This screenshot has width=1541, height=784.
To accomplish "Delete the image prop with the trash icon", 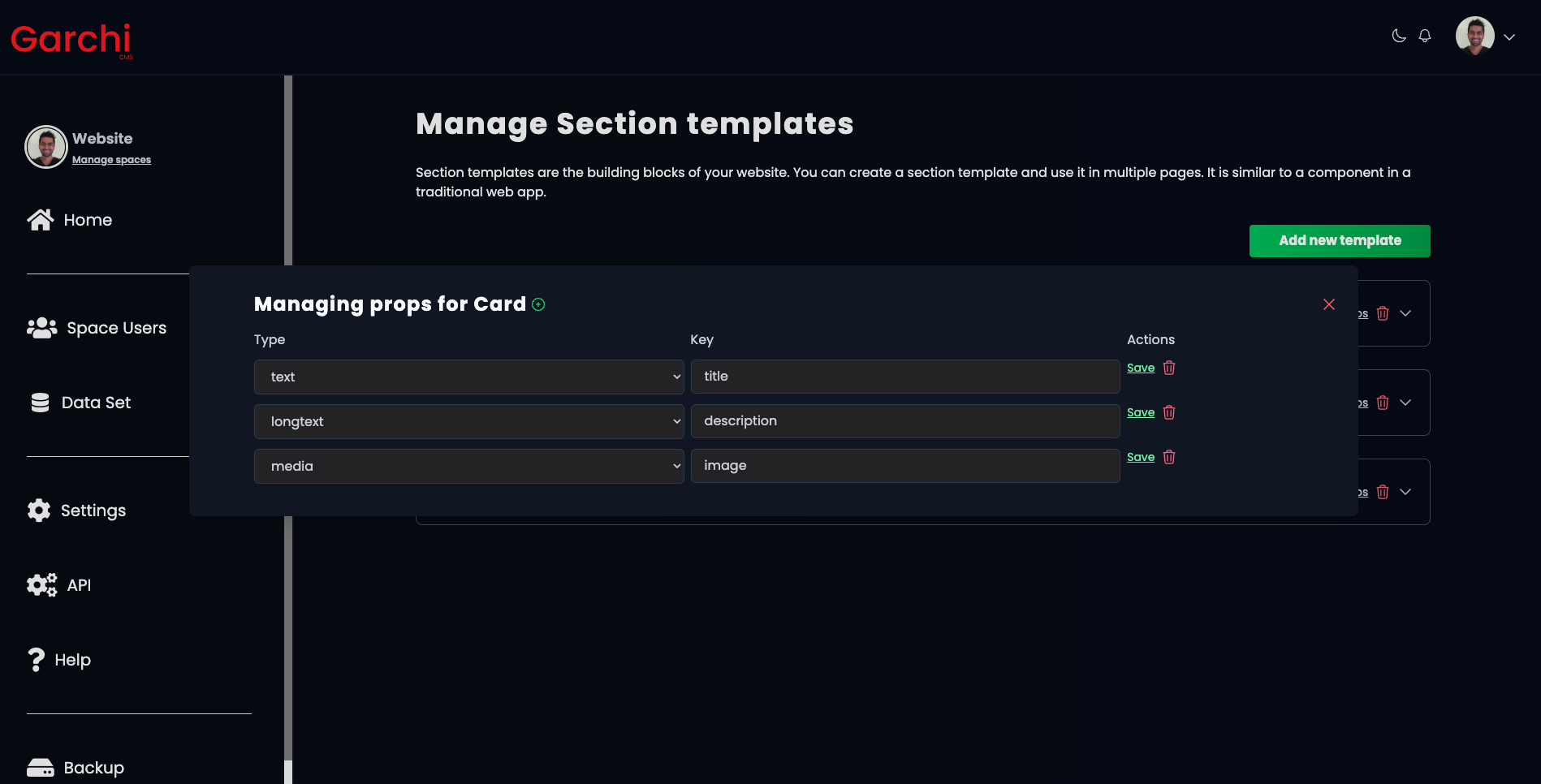I will coord(1169,457).
